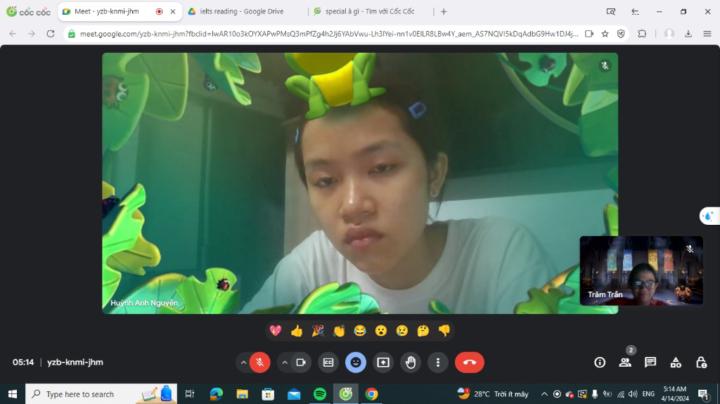Bookmark this page with star icon
720x404 pixels.
click(605, 34)
